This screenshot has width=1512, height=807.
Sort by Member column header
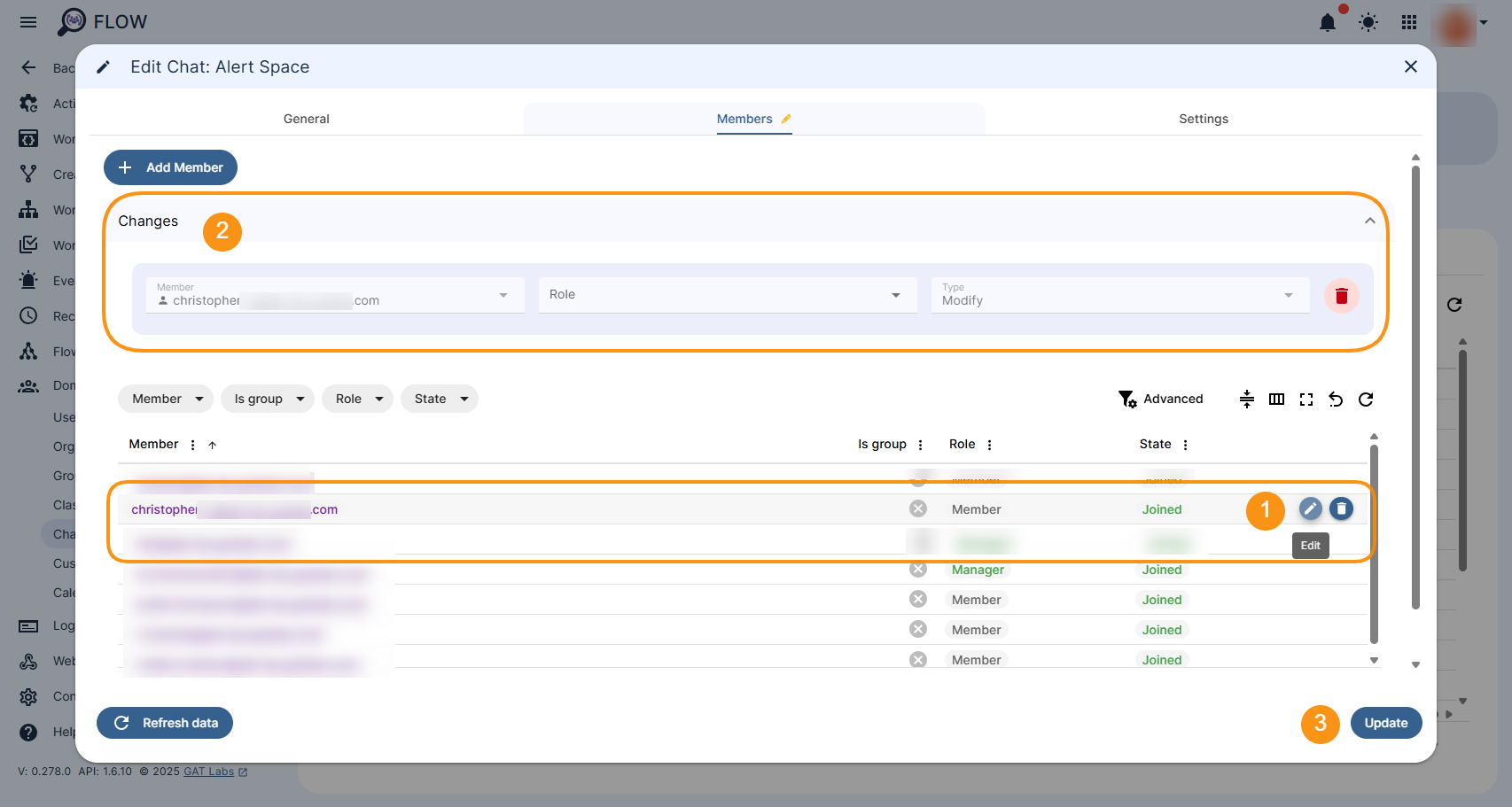tap(153, 445)
